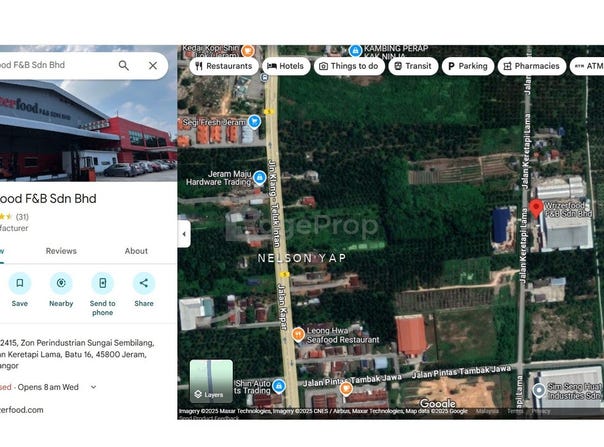Click the Jln Klang - Teluk Intan label
This screenshot has width=604, height=447.
273,203
